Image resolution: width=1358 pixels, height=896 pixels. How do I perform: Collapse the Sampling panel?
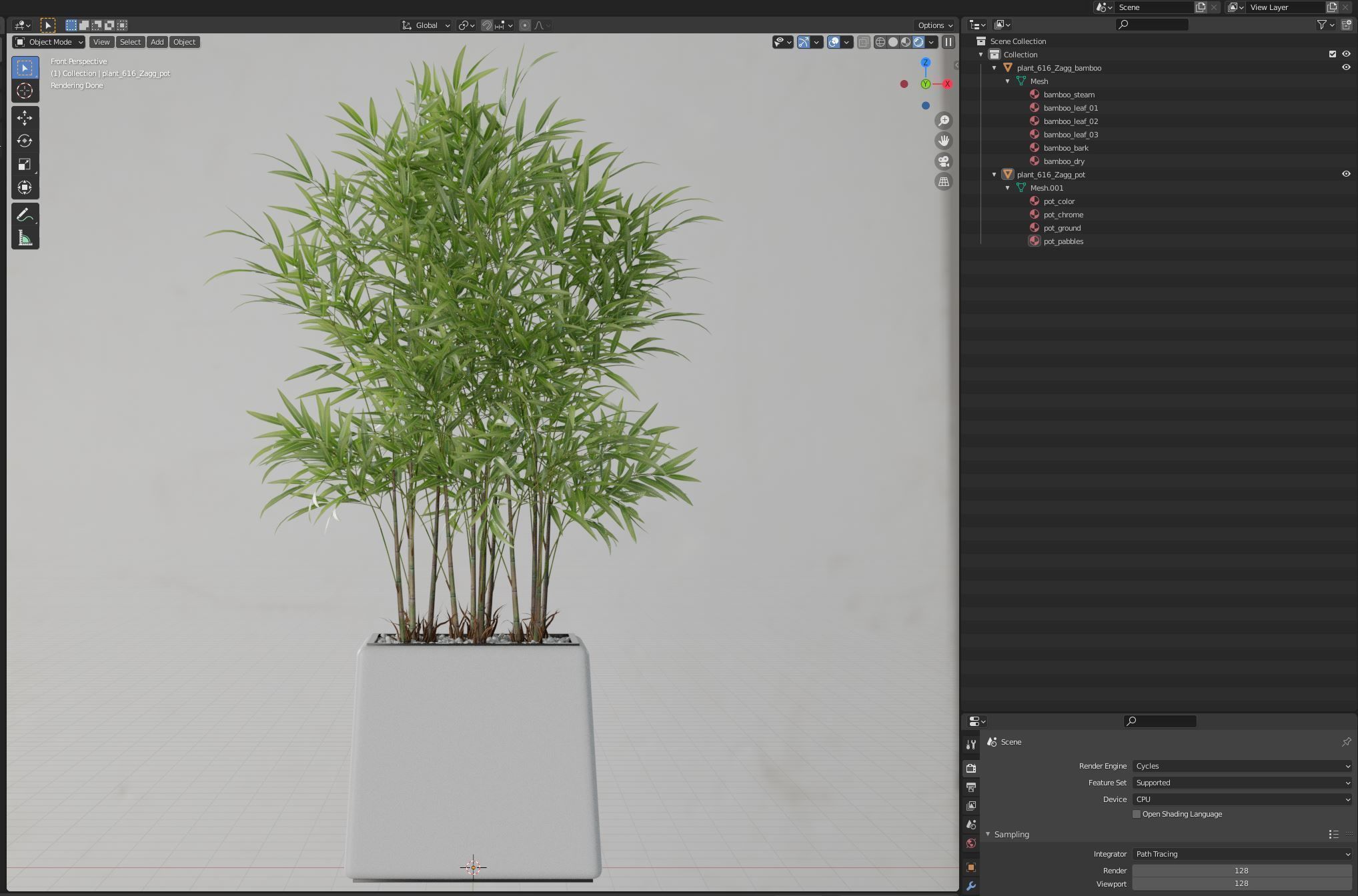pyautogui.click(x=988, y=834)
